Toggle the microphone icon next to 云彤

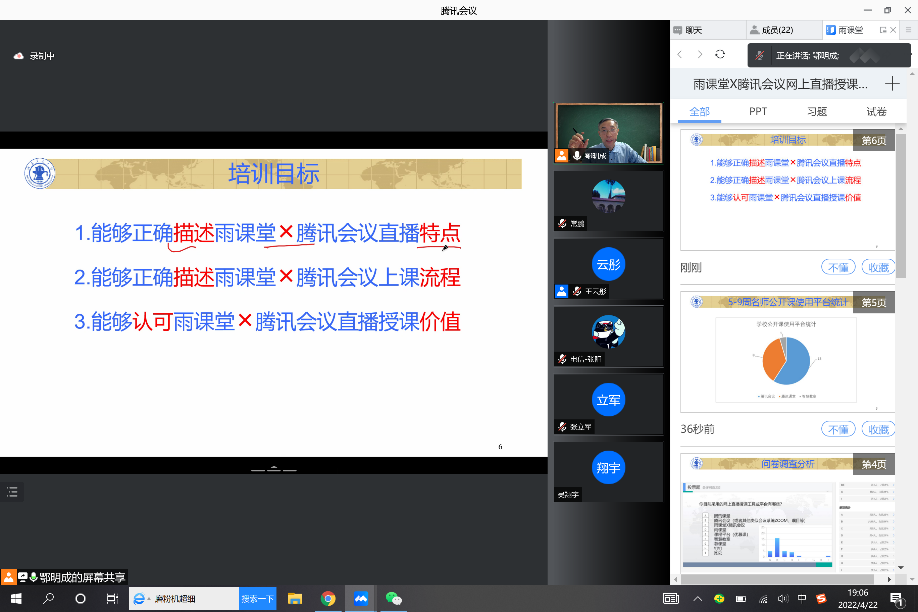tap(576, 291)
